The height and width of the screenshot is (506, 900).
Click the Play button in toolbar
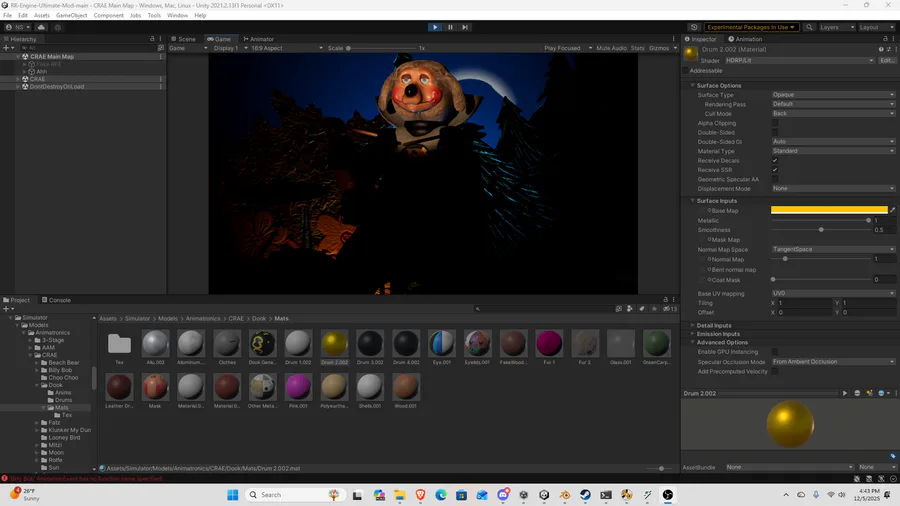[435, 27]
